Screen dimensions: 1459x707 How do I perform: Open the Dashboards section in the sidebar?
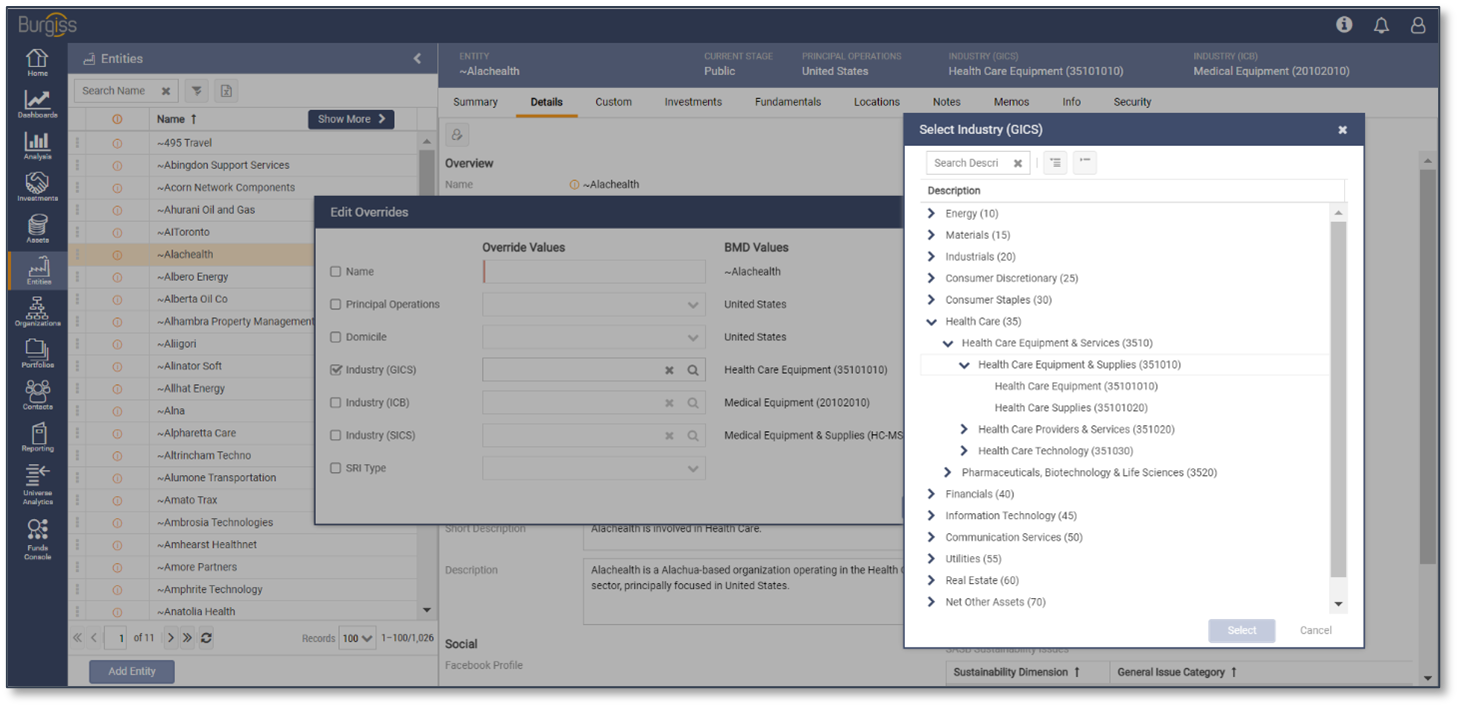click(x=37, y=97)
